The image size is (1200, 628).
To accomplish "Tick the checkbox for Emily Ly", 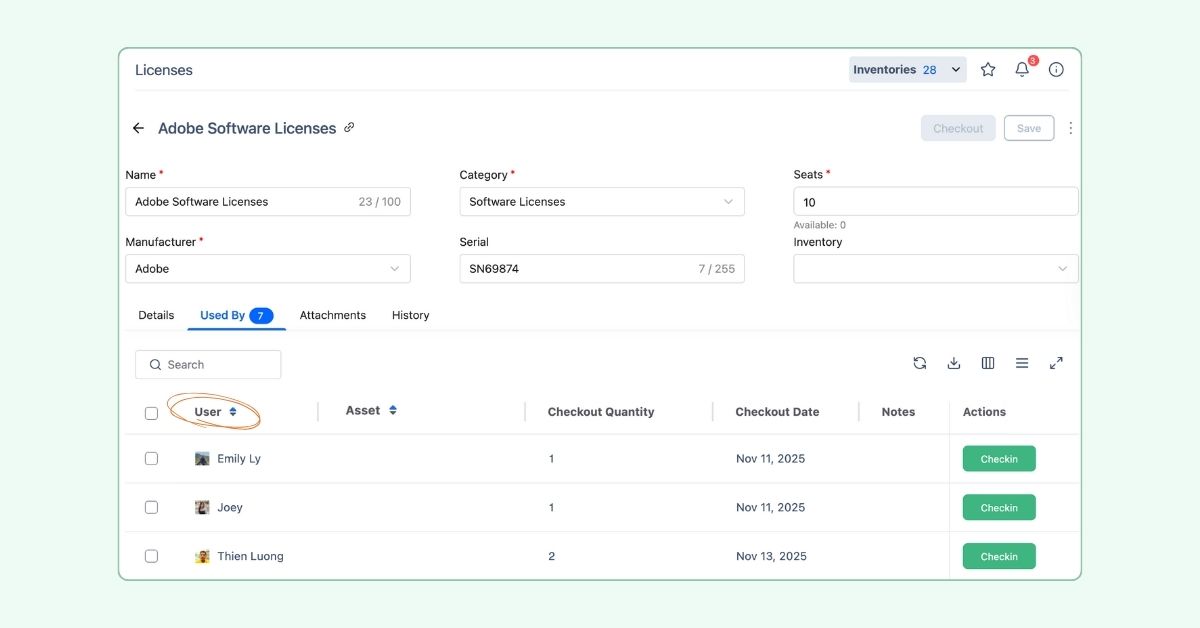I will 151,459.
